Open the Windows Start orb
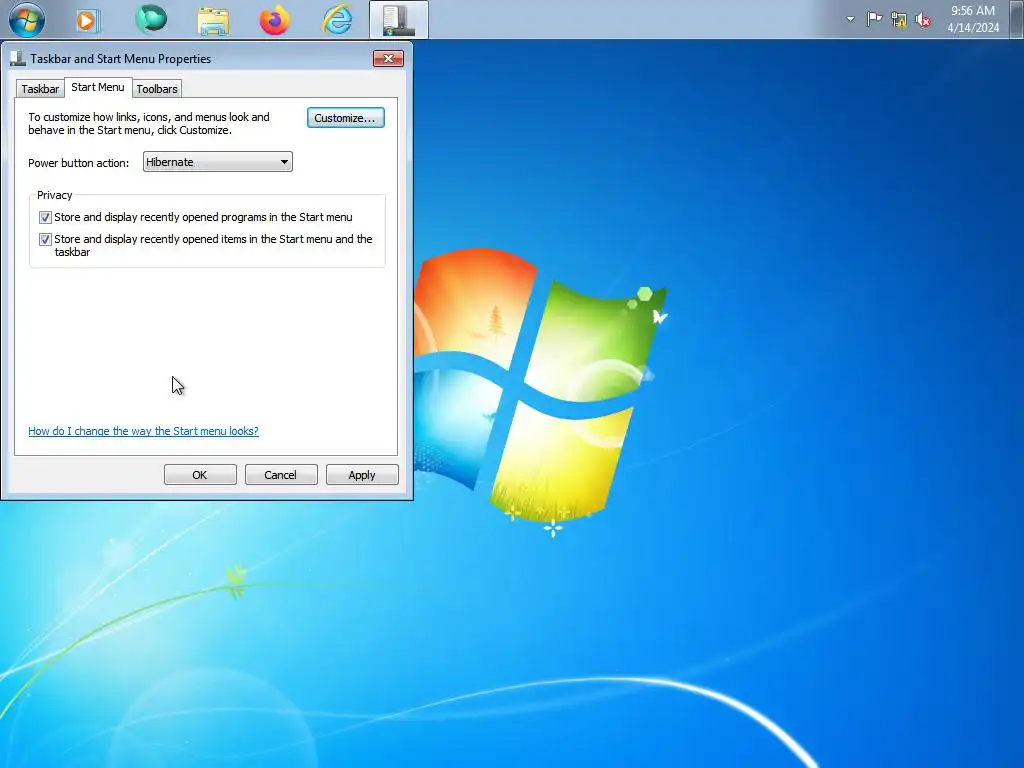This screenshot has width=1024, height=768. tap(27, 20)
